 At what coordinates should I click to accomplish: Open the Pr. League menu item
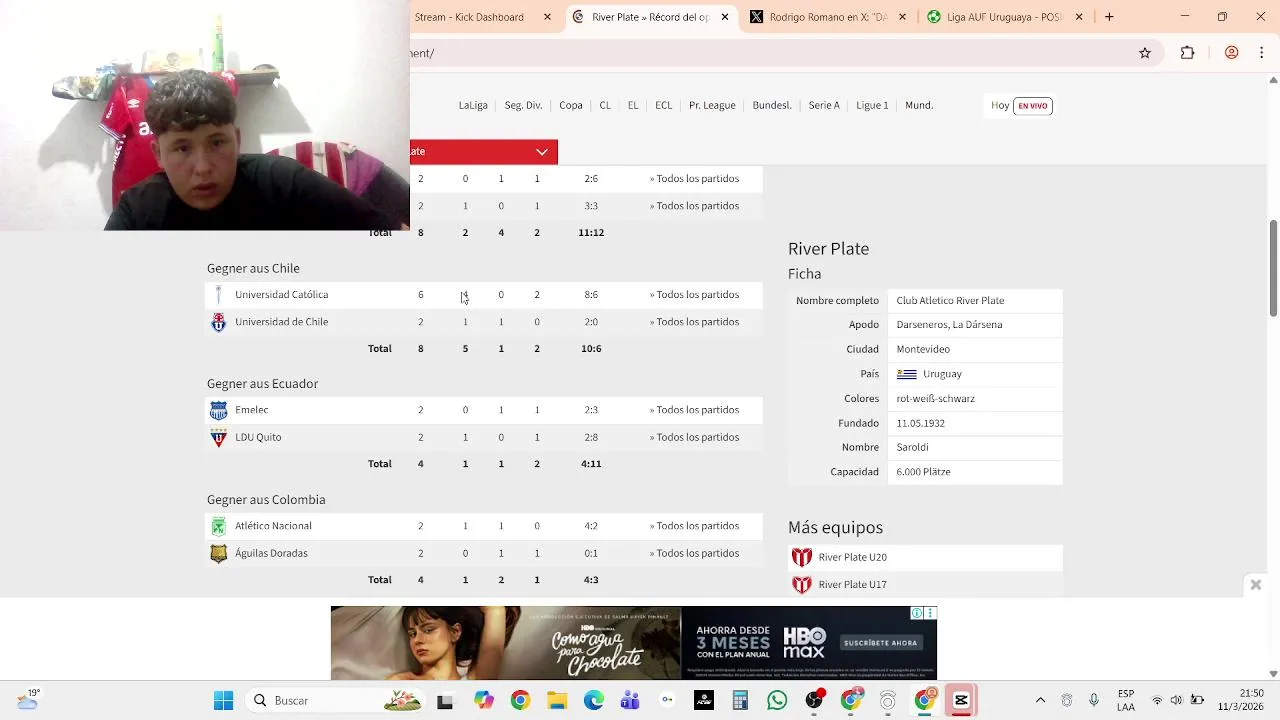712,106
